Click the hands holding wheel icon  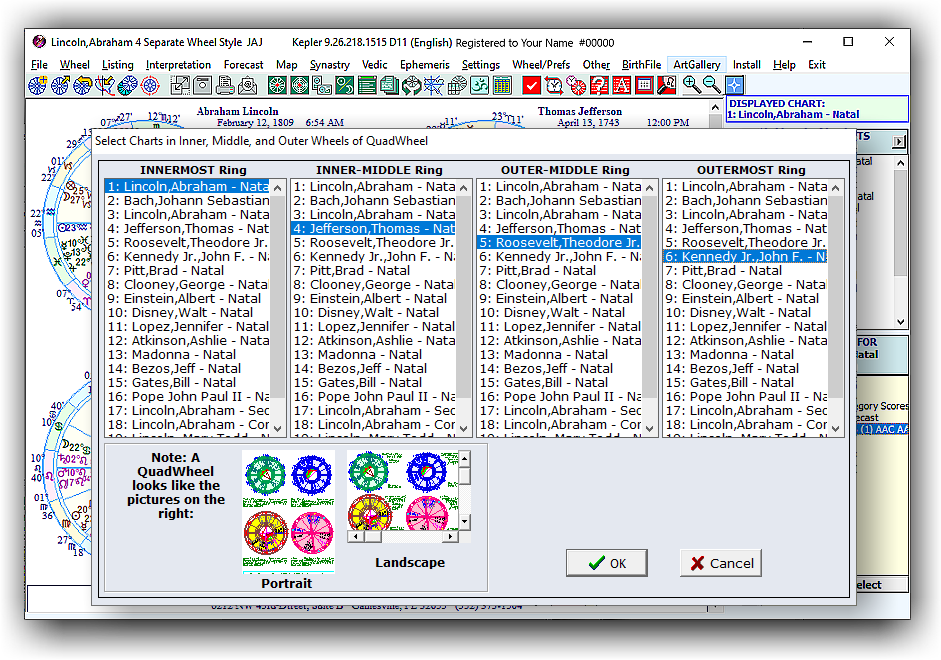pos(412,86)
